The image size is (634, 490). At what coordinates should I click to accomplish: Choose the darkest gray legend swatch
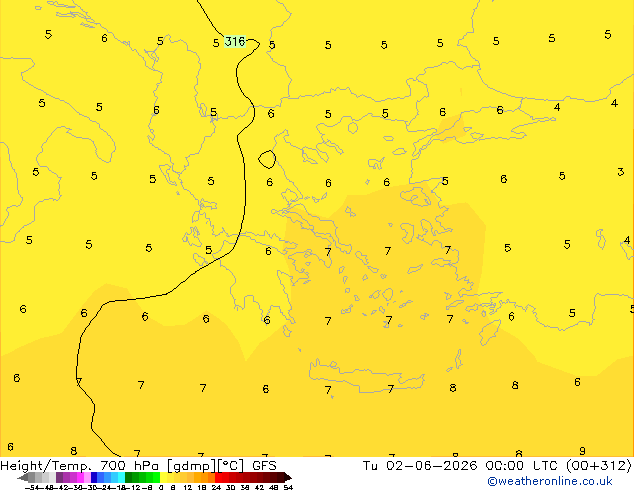pos(32,477)
